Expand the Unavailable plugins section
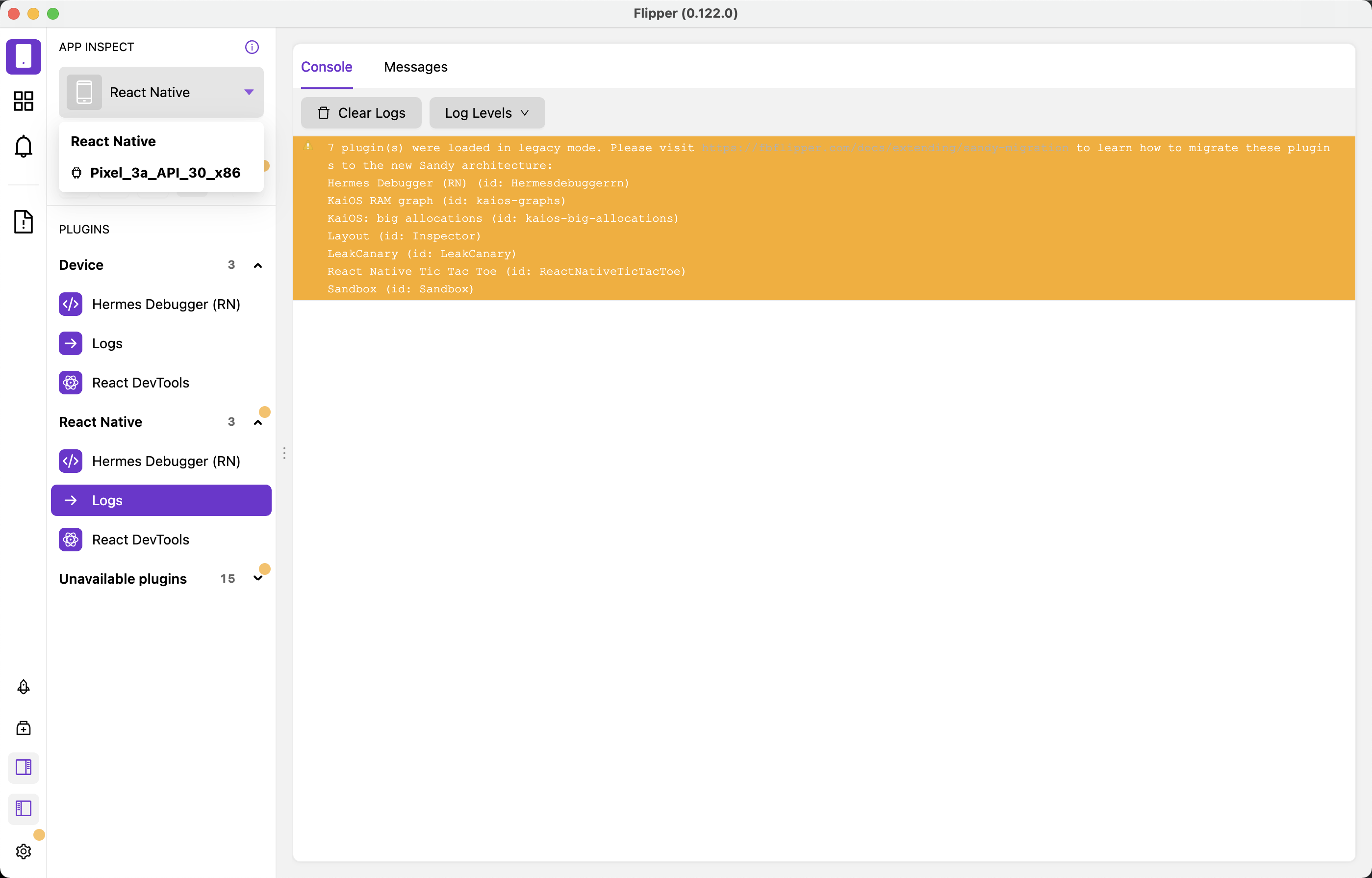The width and height of the screenshot is (1372, 878). point(257,578)
